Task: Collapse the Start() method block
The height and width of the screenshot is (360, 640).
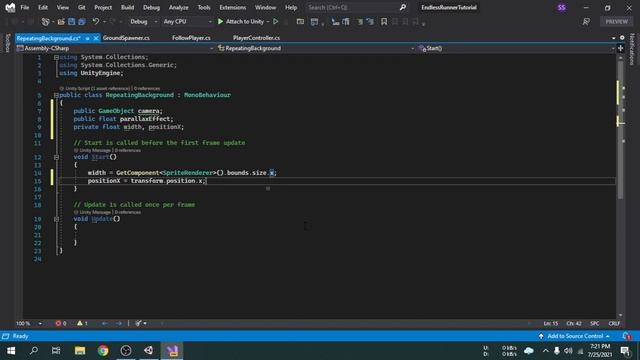Action: coord(56,157)
